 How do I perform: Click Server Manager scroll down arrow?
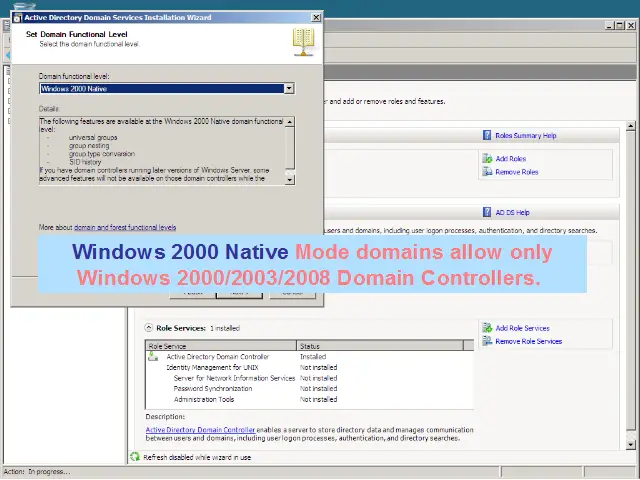631,444
